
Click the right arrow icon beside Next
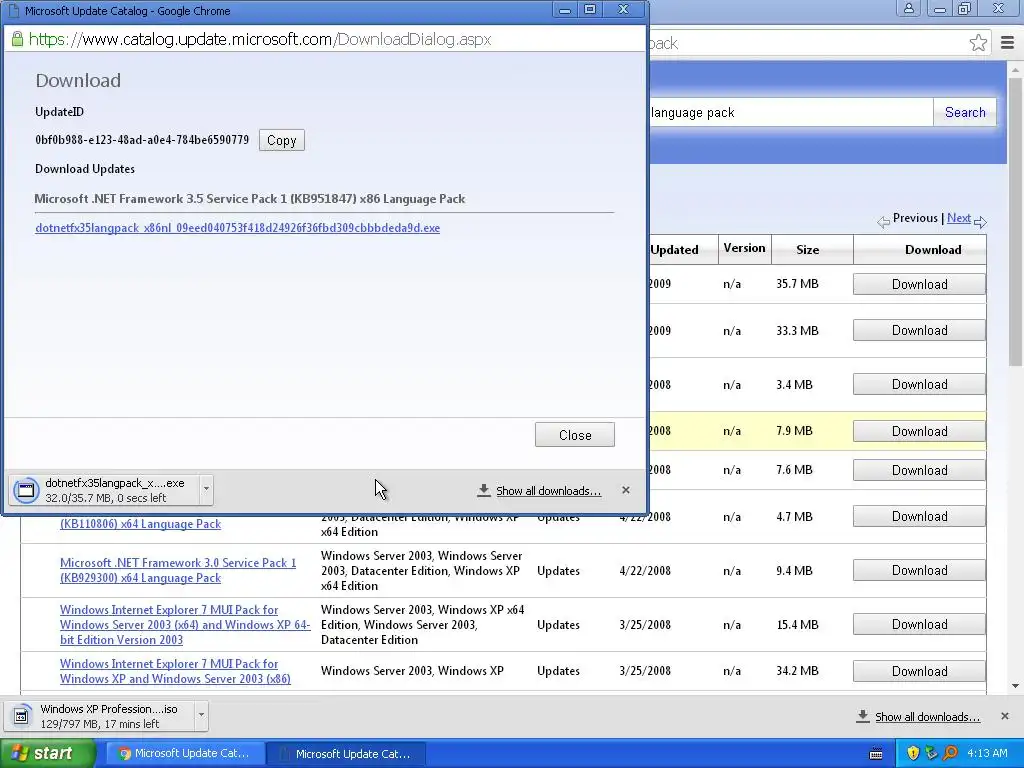coord(980,222)
